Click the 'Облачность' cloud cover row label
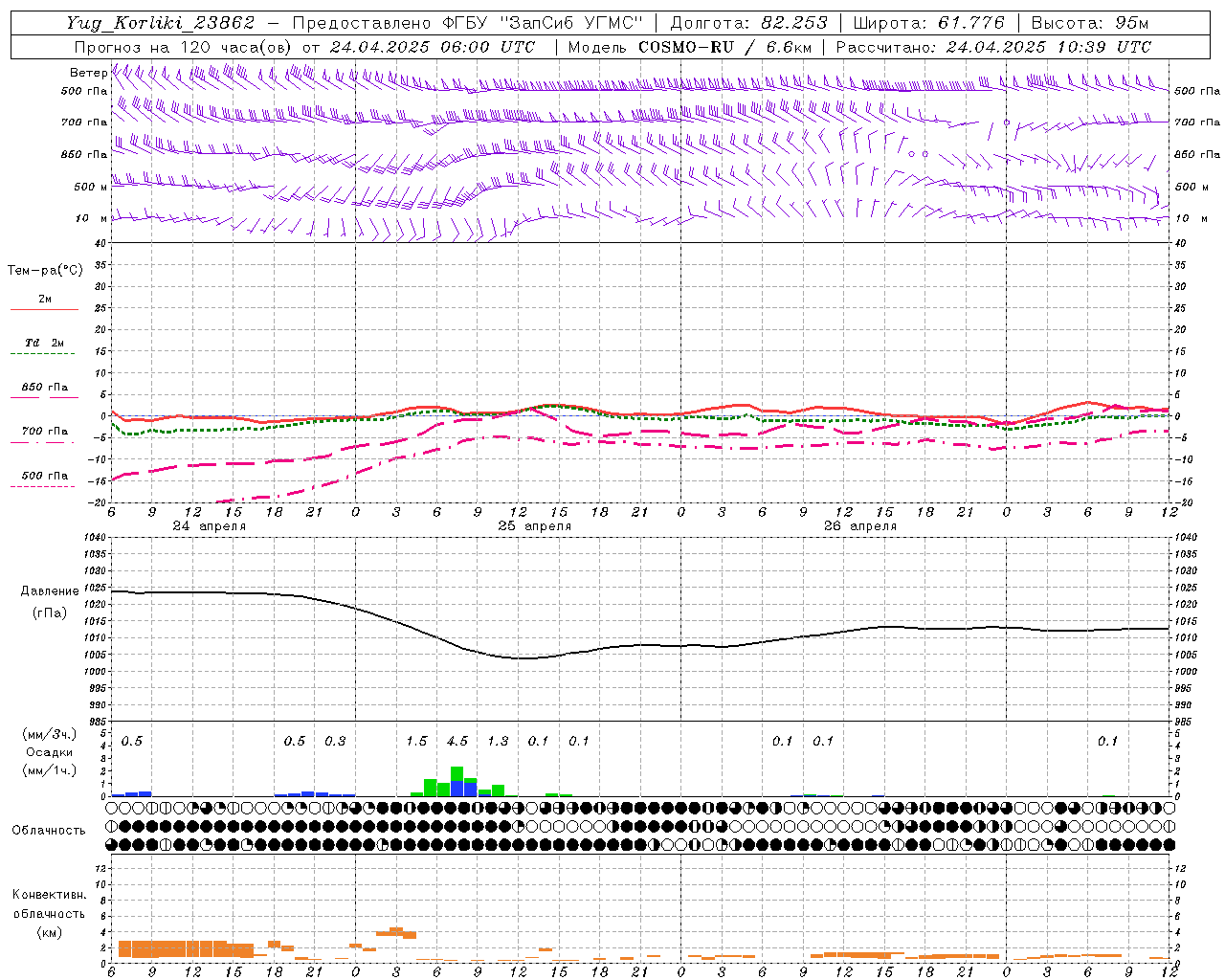Screen dimensions: 1225x980 pyautogui.click(x=49, y=830)
